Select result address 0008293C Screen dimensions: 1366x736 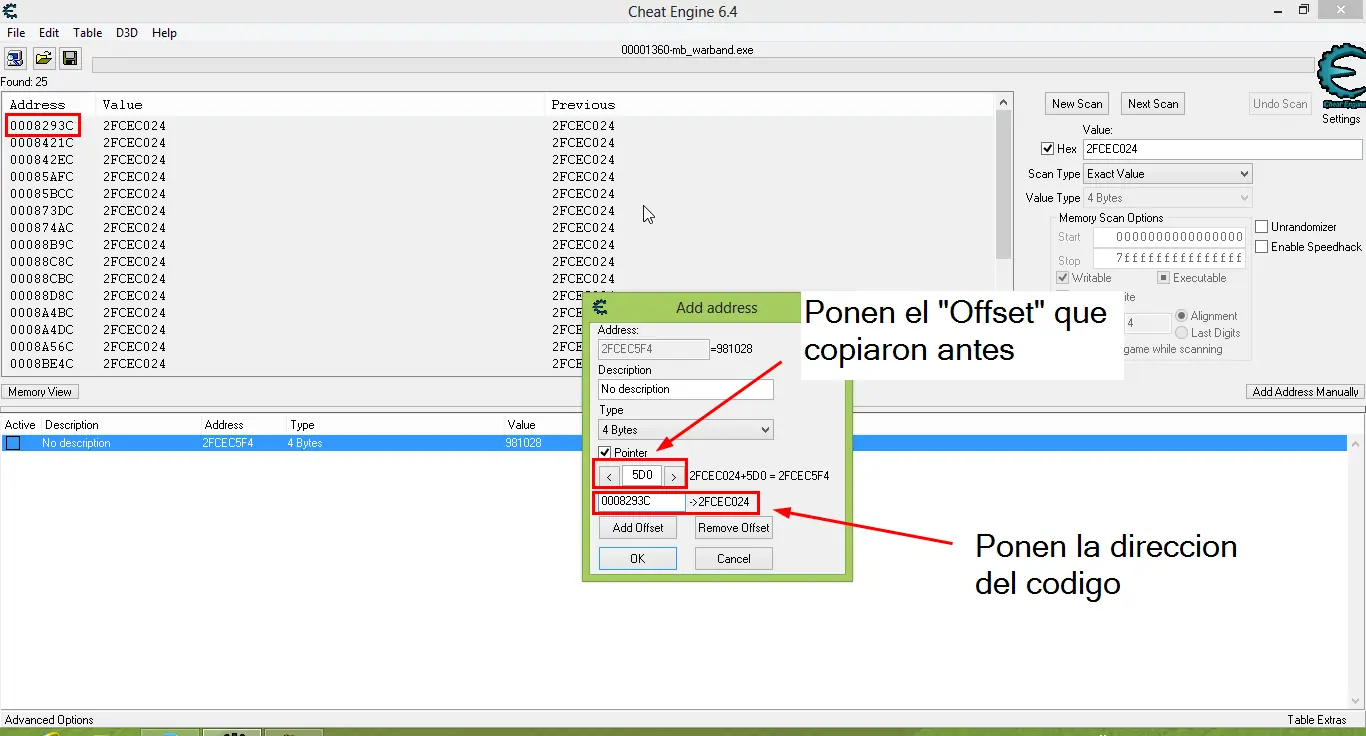[42, 126]
